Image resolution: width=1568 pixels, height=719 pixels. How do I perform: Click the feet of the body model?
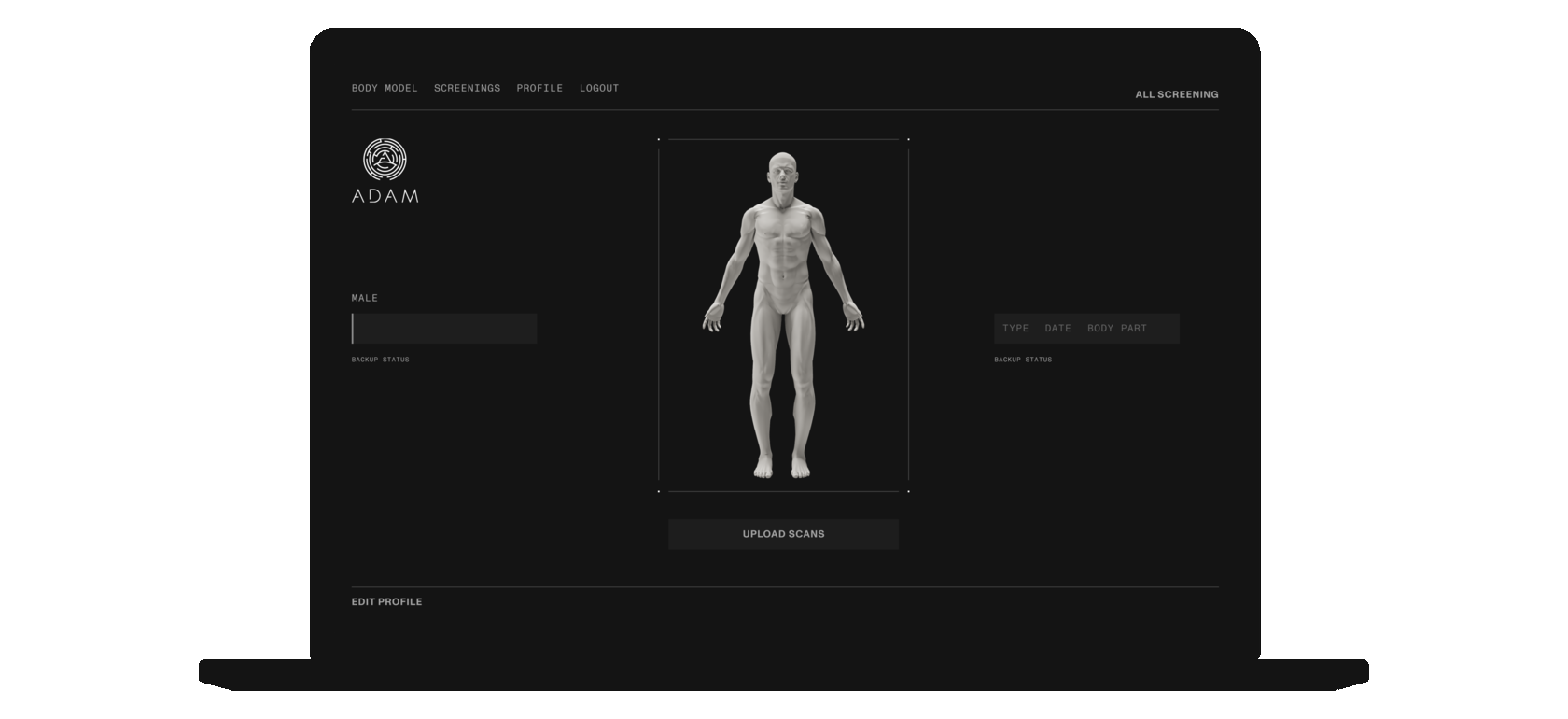tap(781, 466)
